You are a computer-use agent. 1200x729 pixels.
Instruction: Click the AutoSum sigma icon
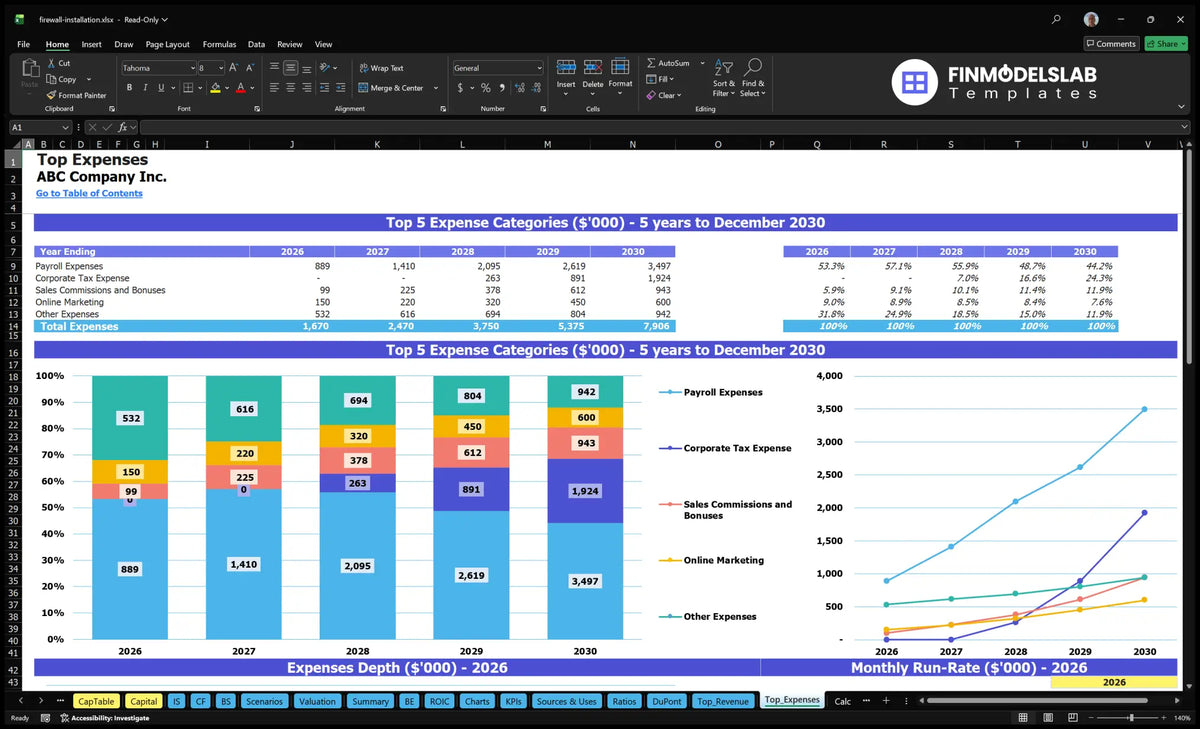(651, 63)
